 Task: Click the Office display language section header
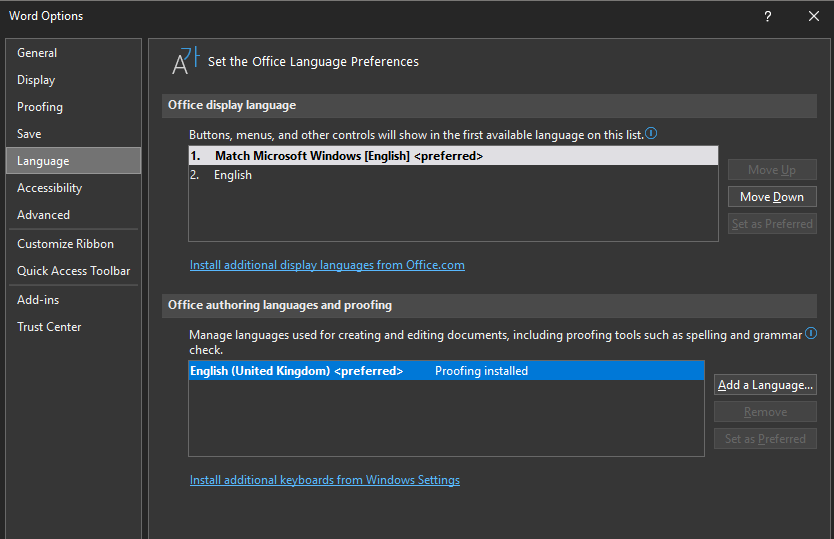point(489,105)
